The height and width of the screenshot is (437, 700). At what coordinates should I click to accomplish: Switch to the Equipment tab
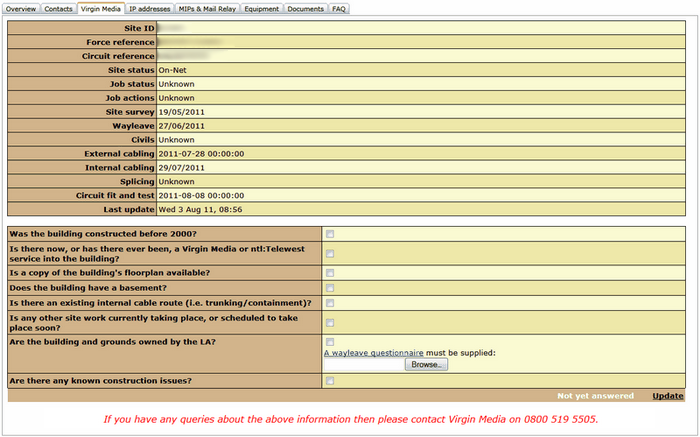(x=262, y=8)
